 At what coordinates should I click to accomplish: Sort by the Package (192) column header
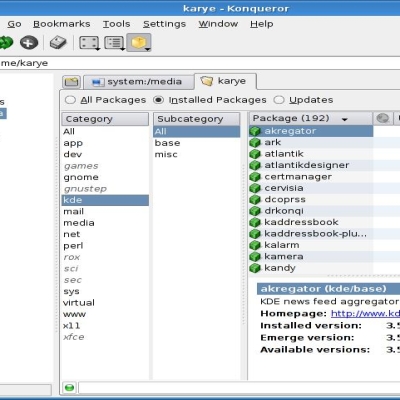click(x=311, y=118)
